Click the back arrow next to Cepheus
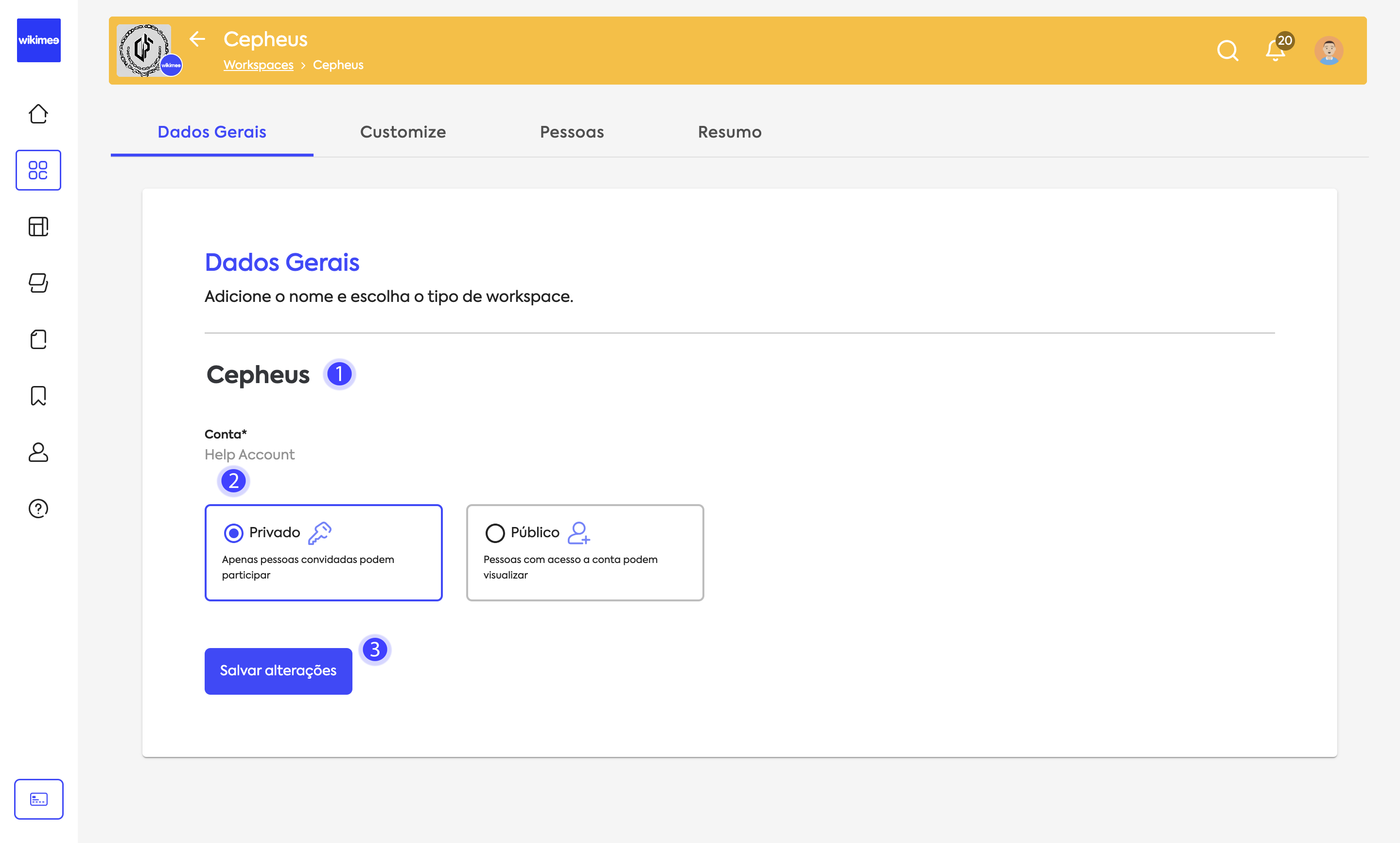The image size is (1400, 843). [x=197, y=38]
